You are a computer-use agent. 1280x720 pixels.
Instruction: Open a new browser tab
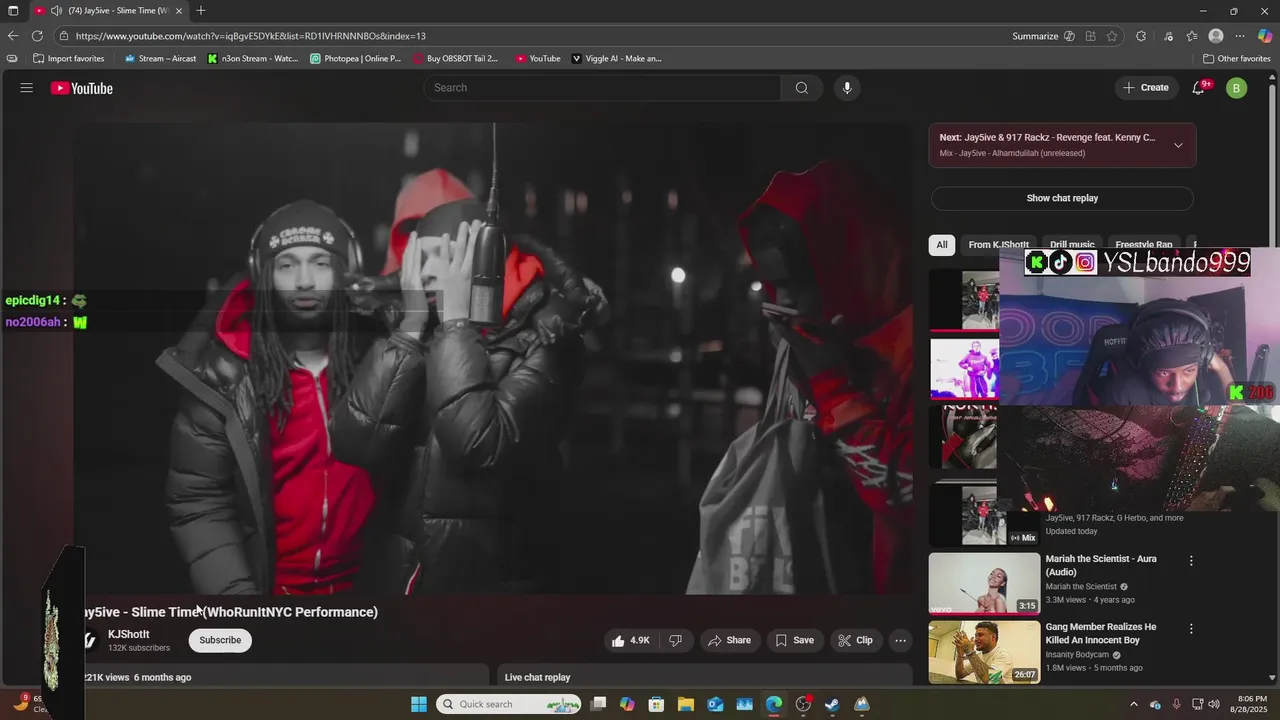point(201,11)
